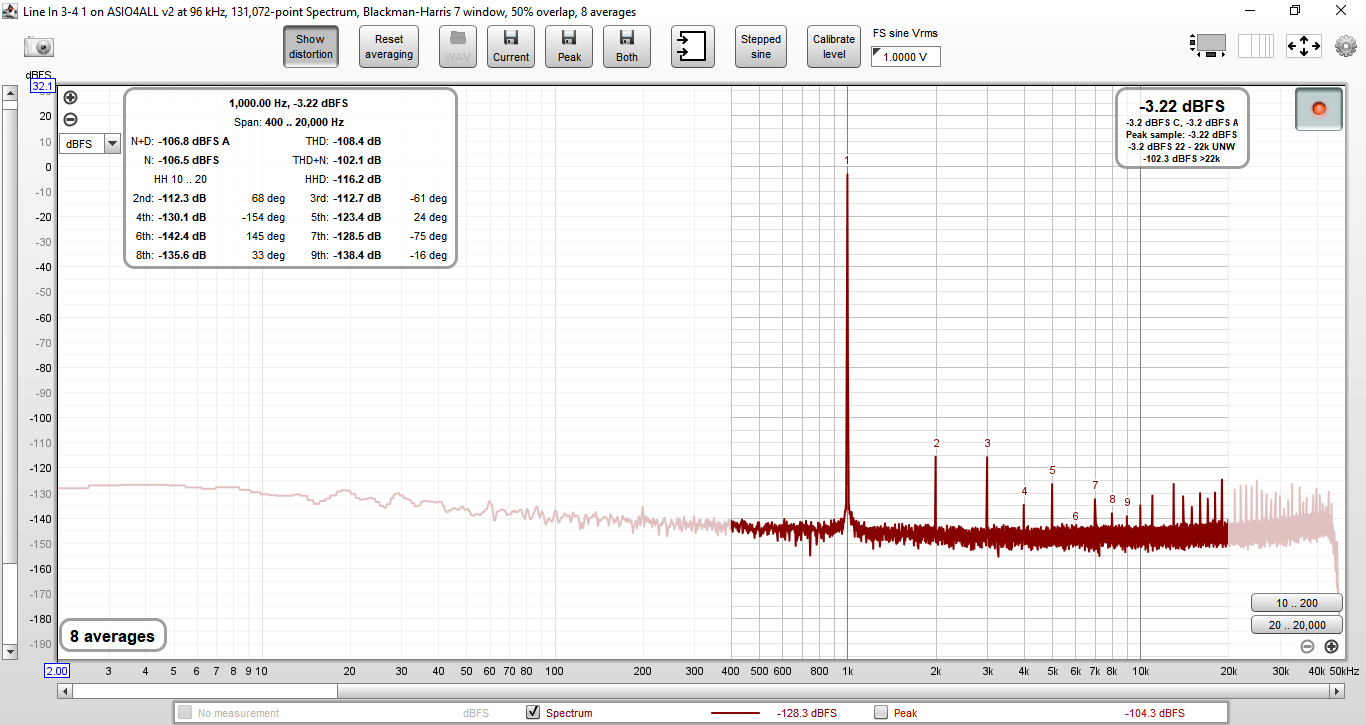This screenshot has height=725, width=1366.
Task: Zoom in vertical axis with plus icon
Action: click(x=70, y=98)
